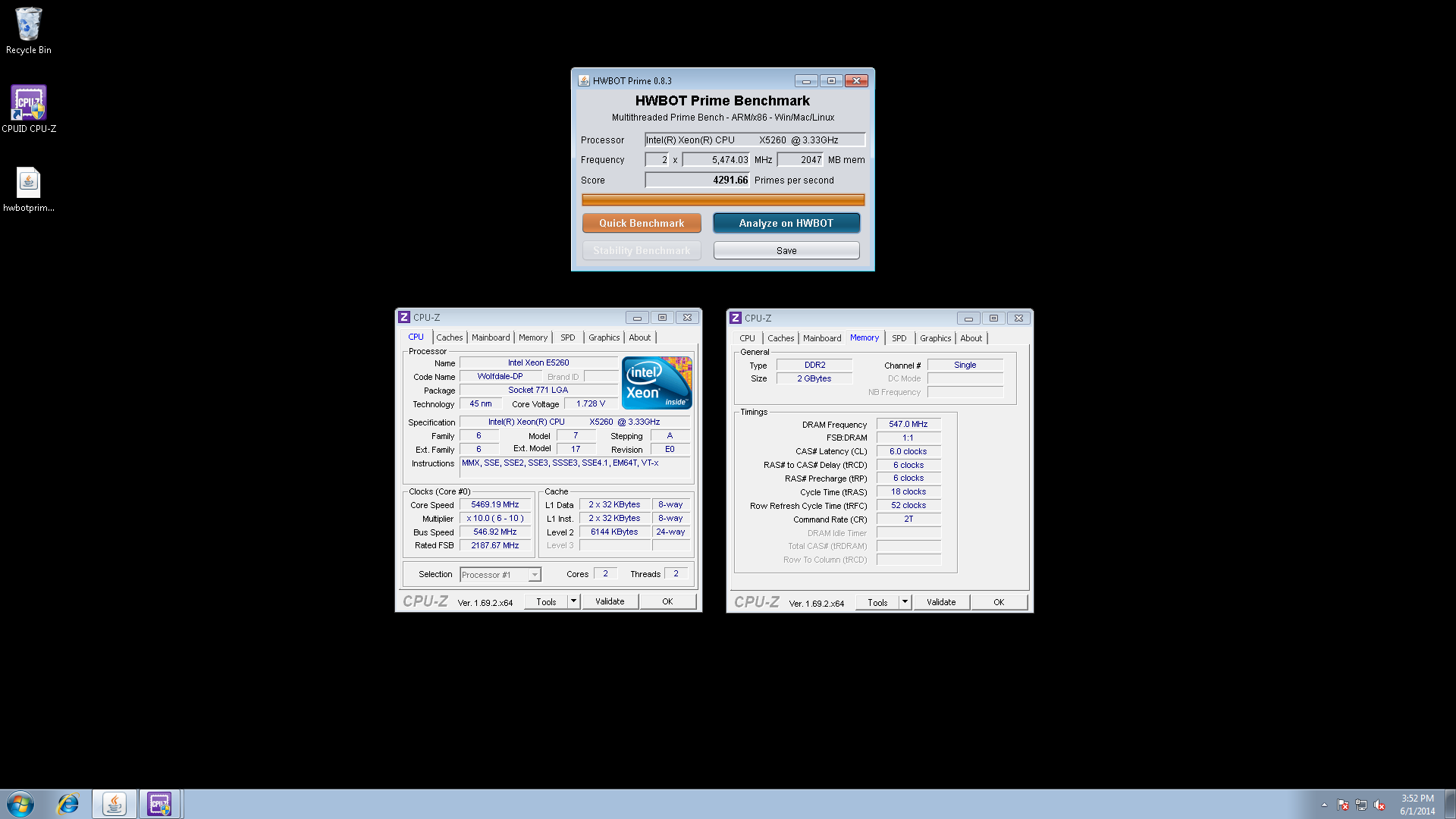This screenshot has height=819, width=1456.
Task: Close the right CPU-Z Memory window
Action: click(1018, 318)
